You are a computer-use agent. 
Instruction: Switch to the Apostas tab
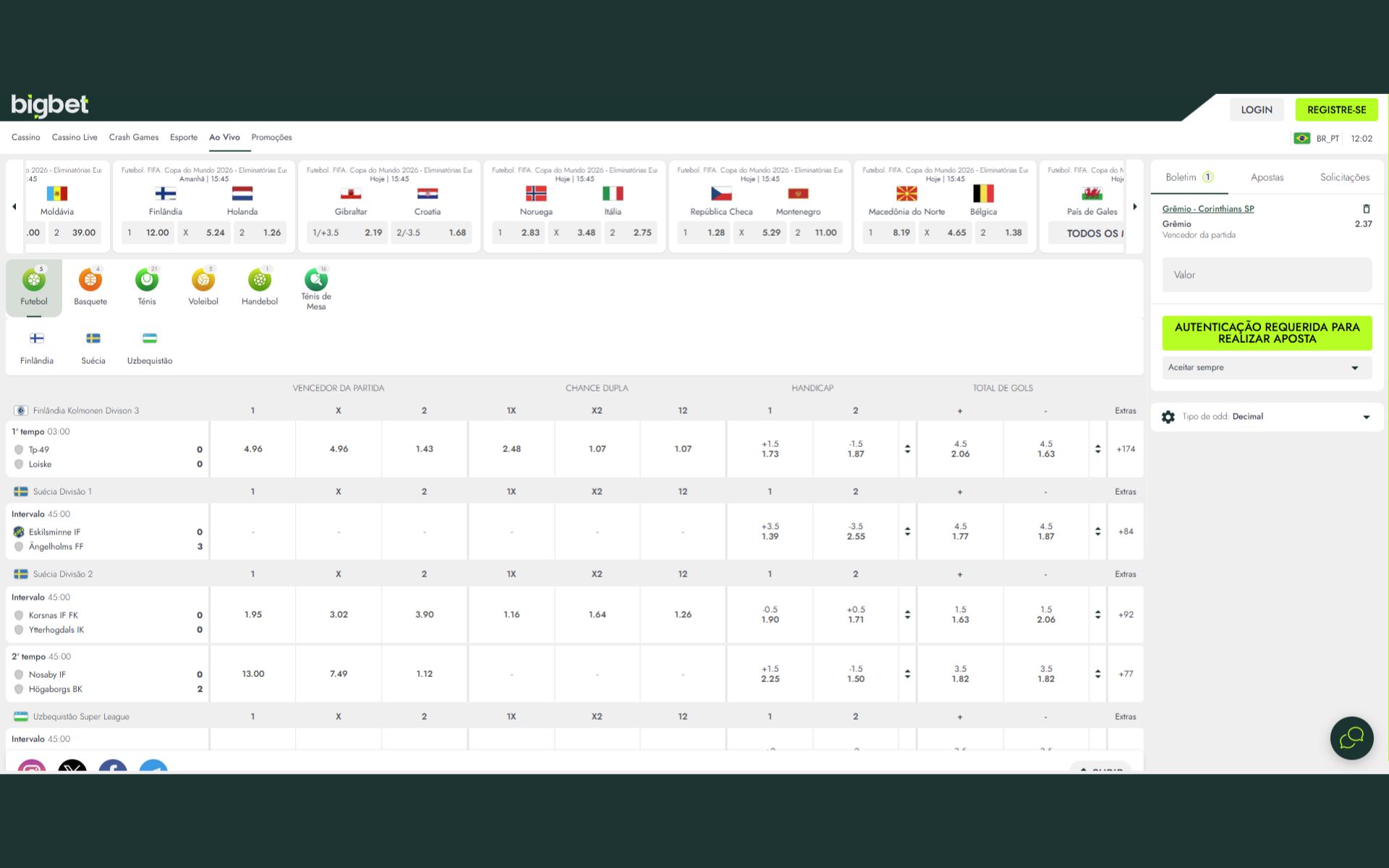(x=1267, y=177)
